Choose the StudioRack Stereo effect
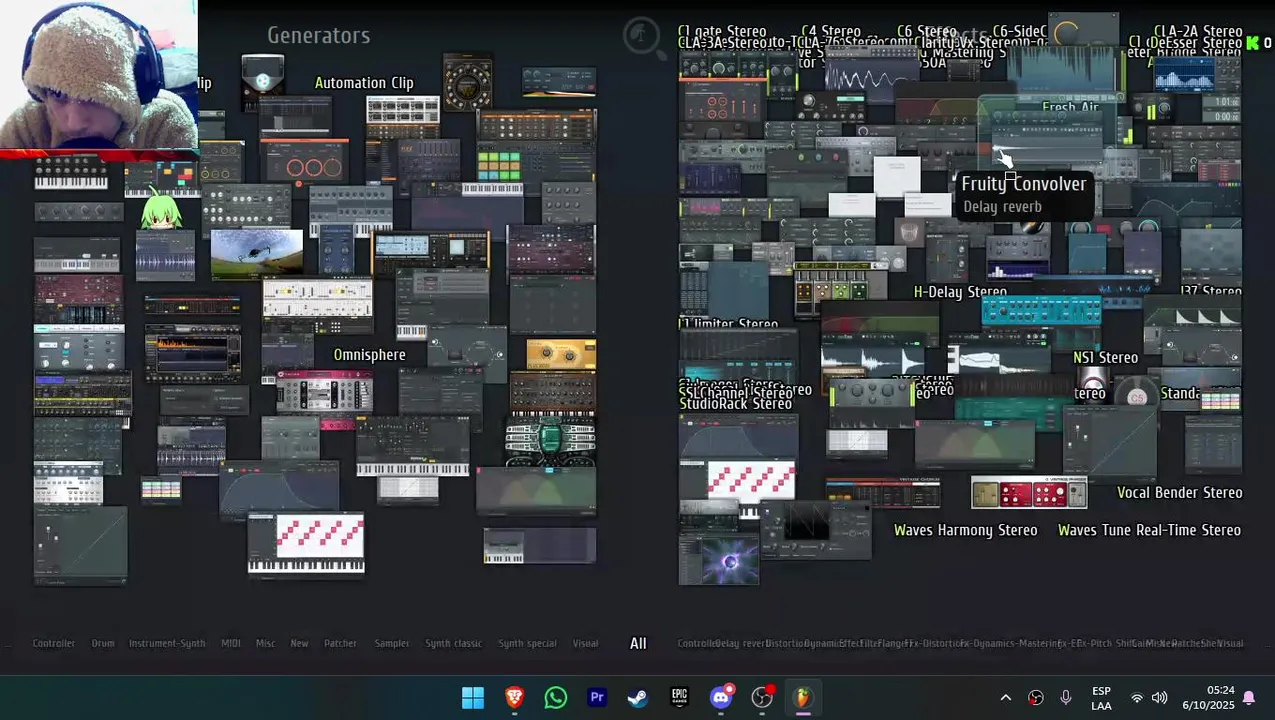Viewport: 1275px width, 720px height. pos(735,404)
